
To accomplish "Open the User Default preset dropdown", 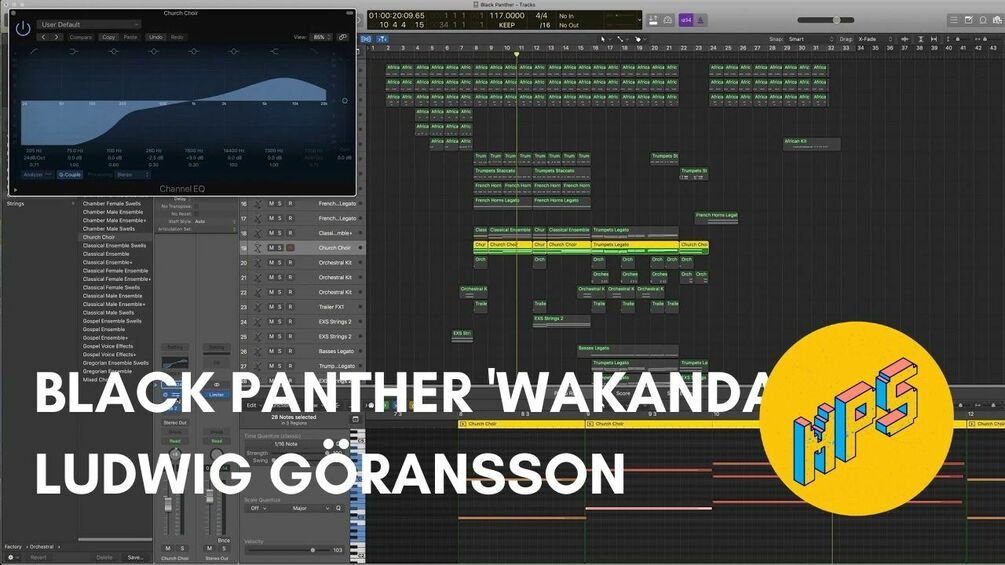I will pyautogui.click(x=88, y=24).
